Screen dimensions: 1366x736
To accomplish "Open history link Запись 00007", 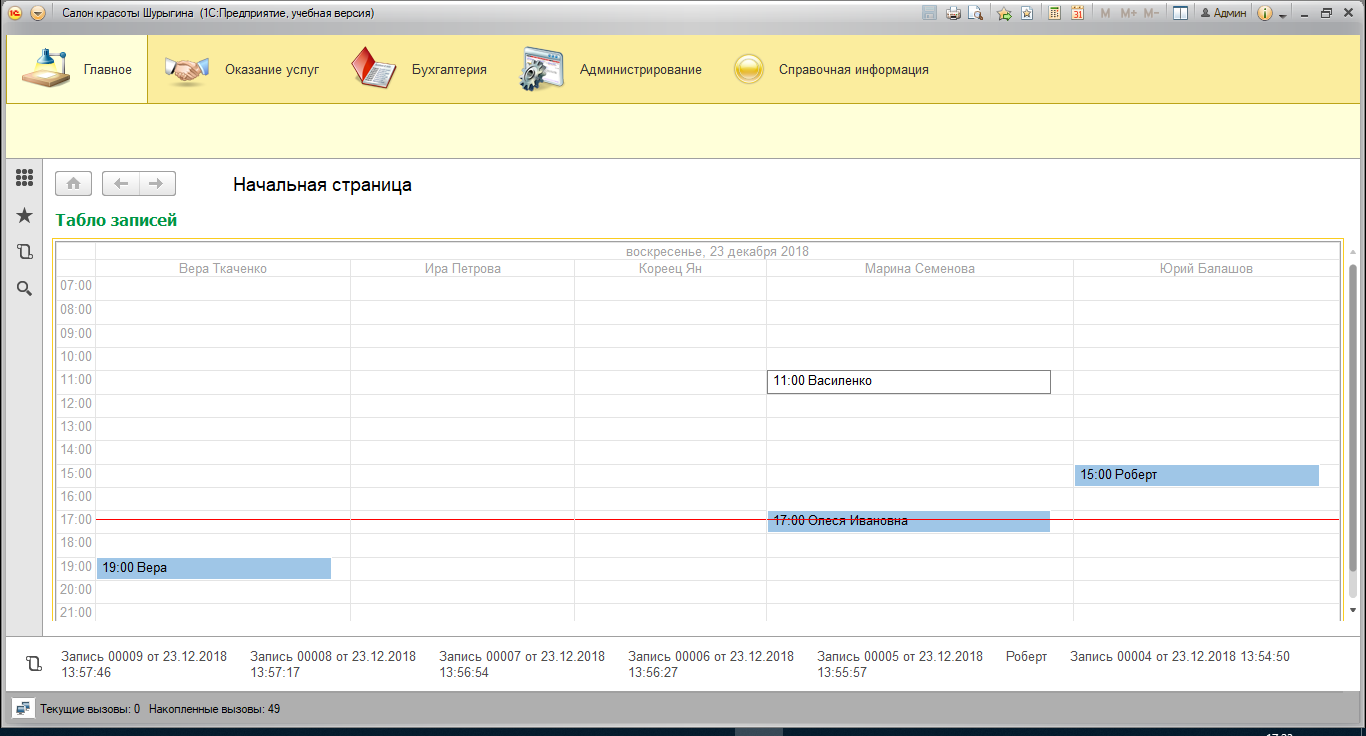I will click(x=522, y=665).
